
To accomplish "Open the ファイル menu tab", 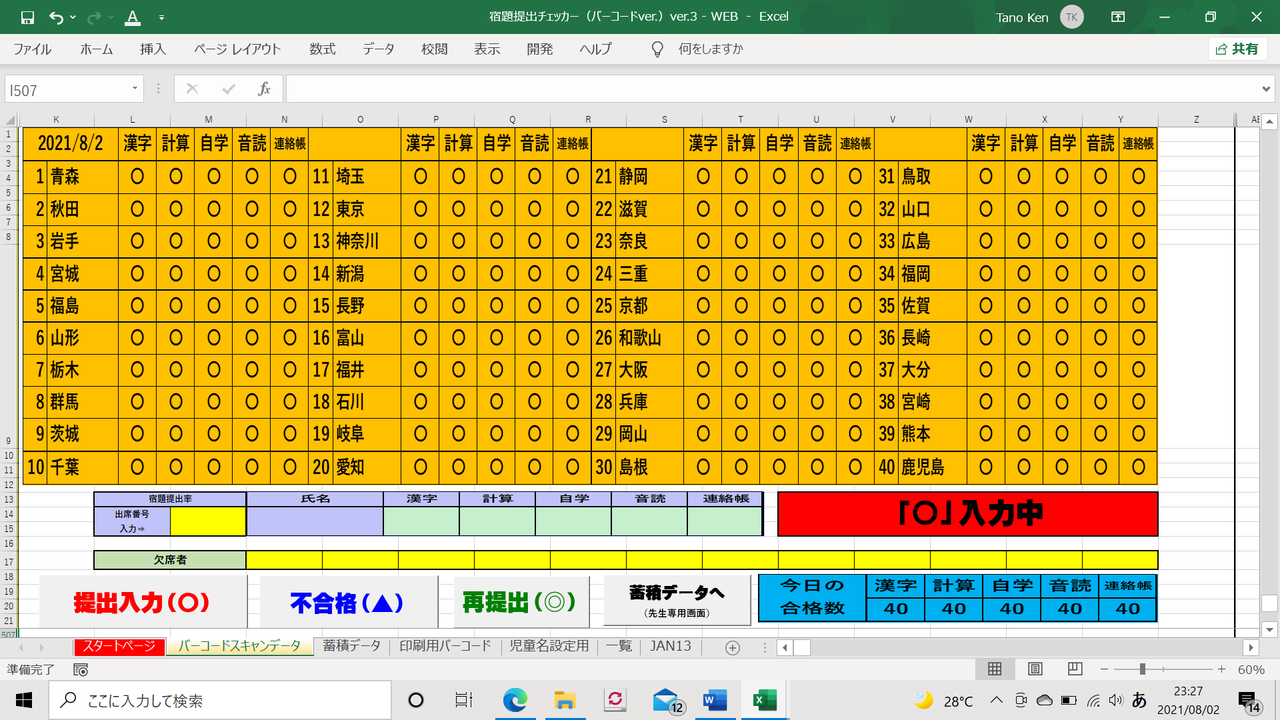I will click(32, 48).
